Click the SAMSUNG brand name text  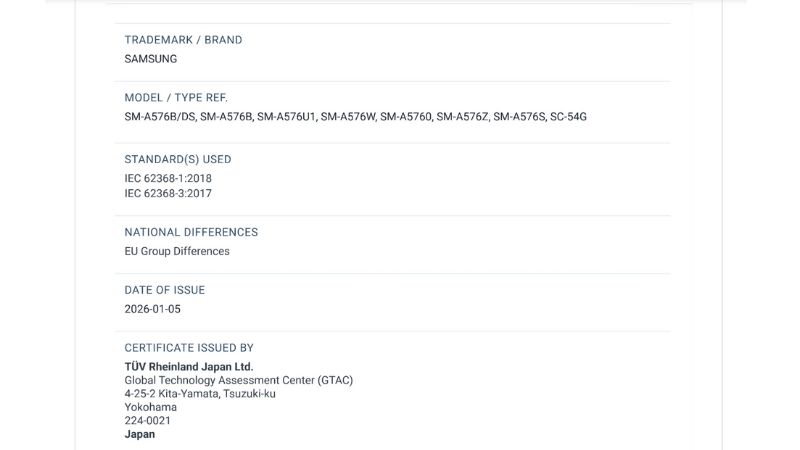coord(151,59)
